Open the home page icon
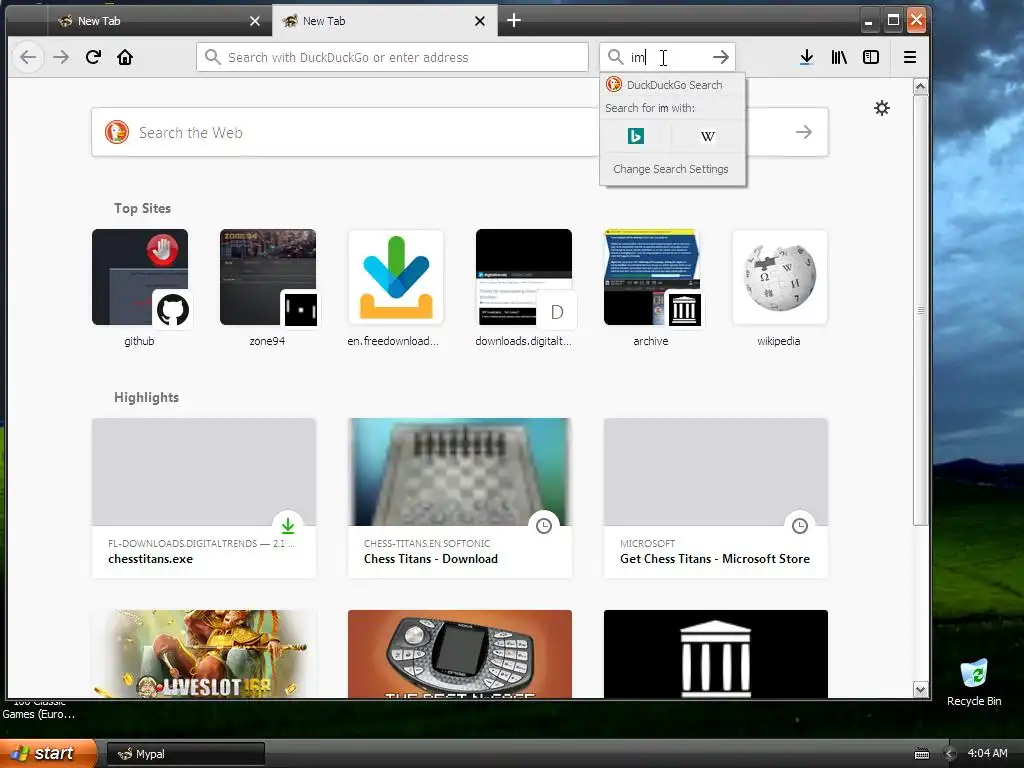 (x=125, y=57)
